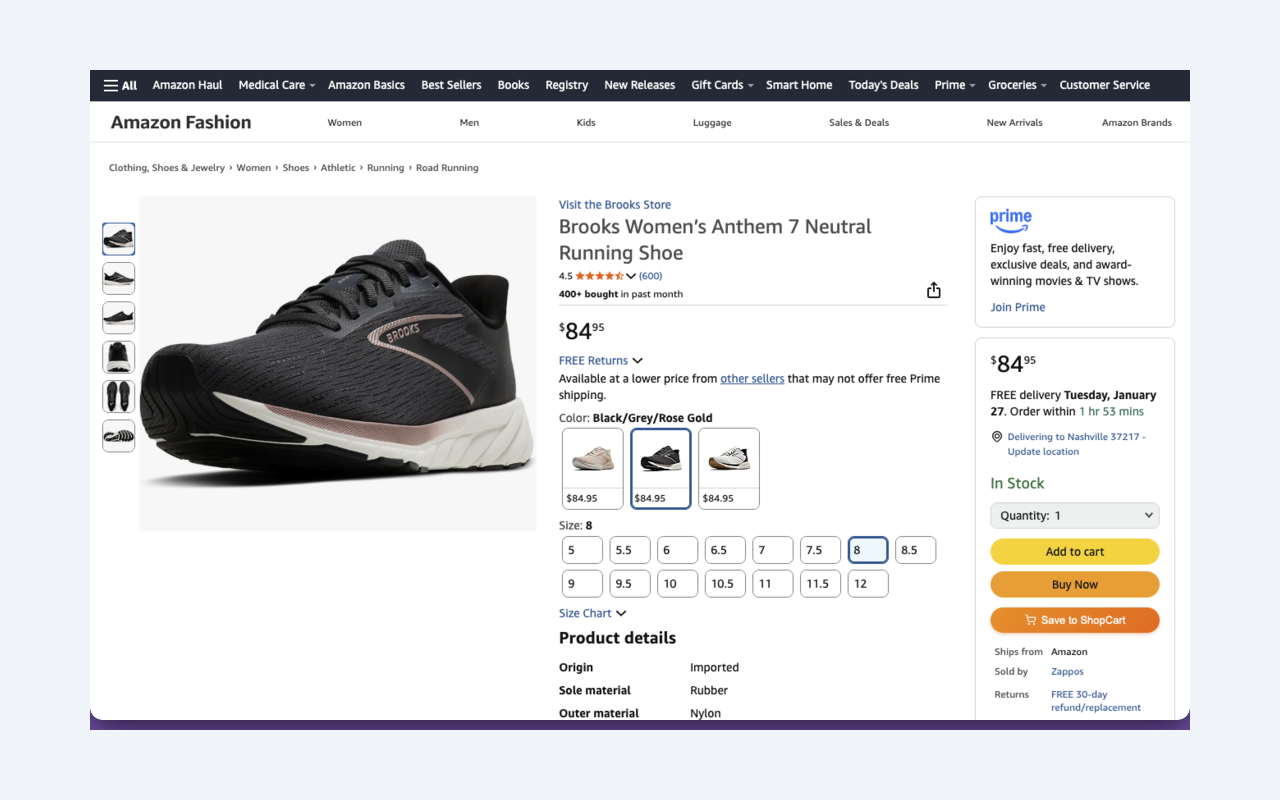Select size 11

tap(772, 583)
